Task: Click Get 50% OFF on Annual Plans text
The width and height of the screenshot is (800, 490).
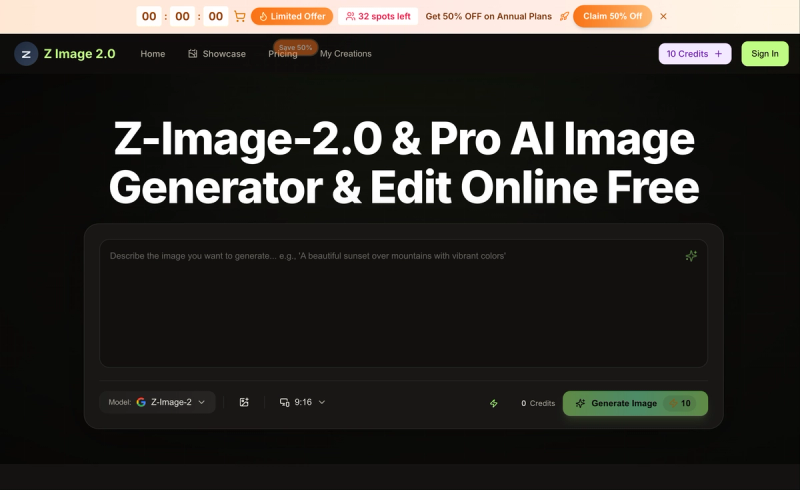Action: point(488,16)
